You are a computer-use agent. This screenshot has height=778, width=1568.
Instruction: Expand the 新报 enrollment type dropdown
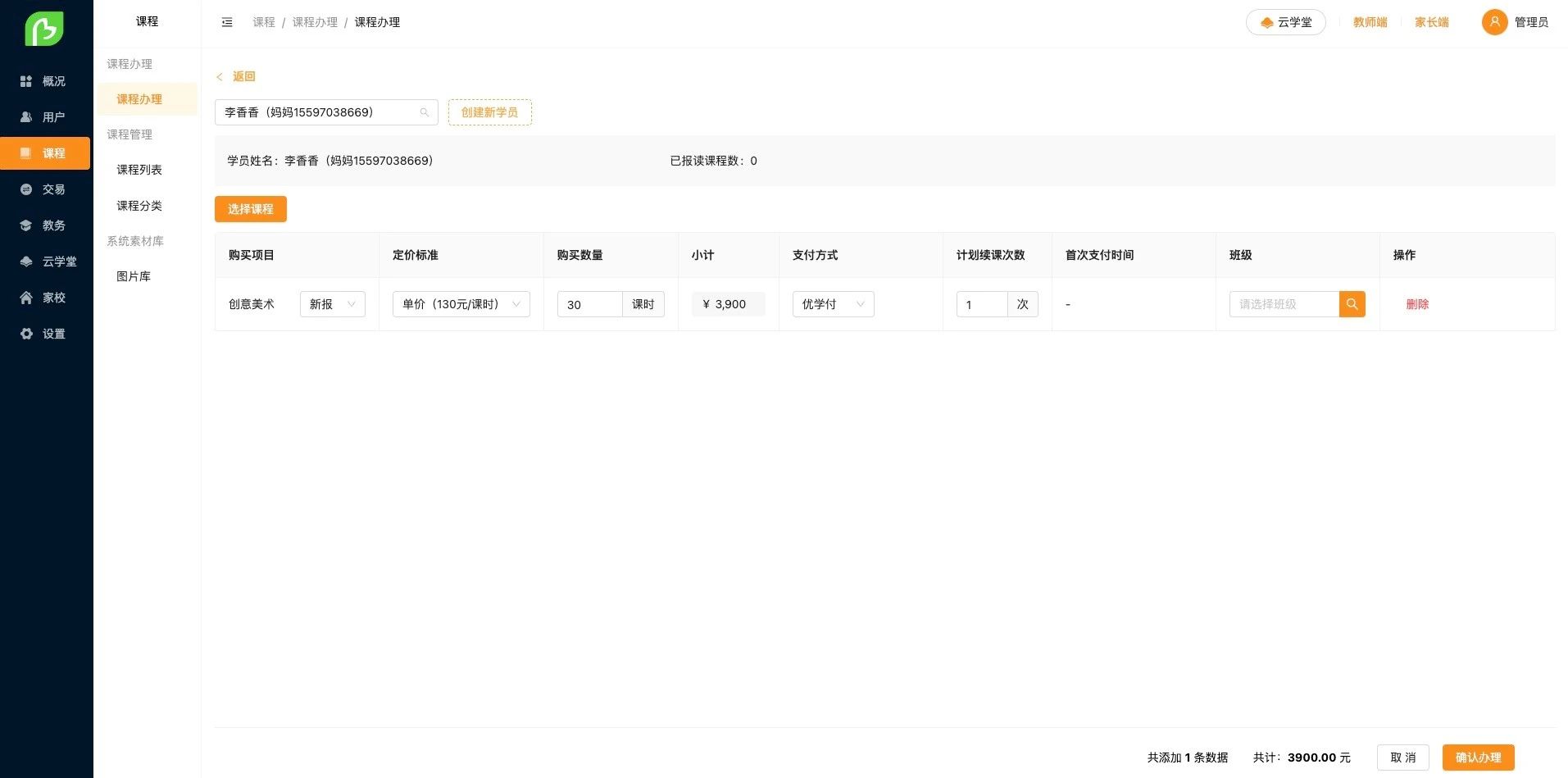332,304
